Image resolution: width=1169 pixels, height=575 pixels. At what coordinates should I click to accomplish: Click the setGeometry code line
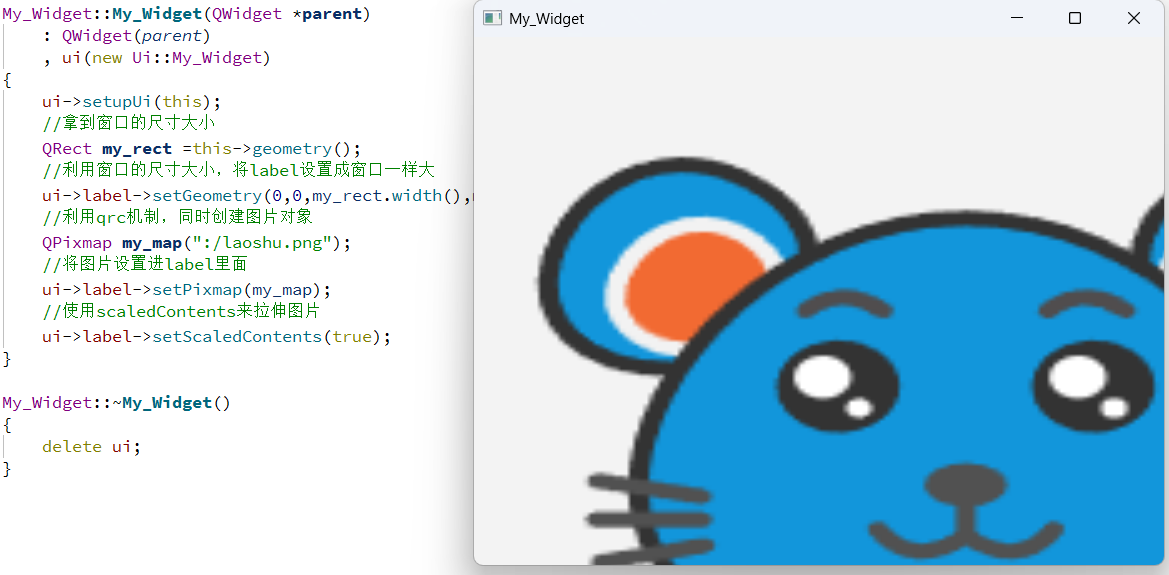pos(258,196)
